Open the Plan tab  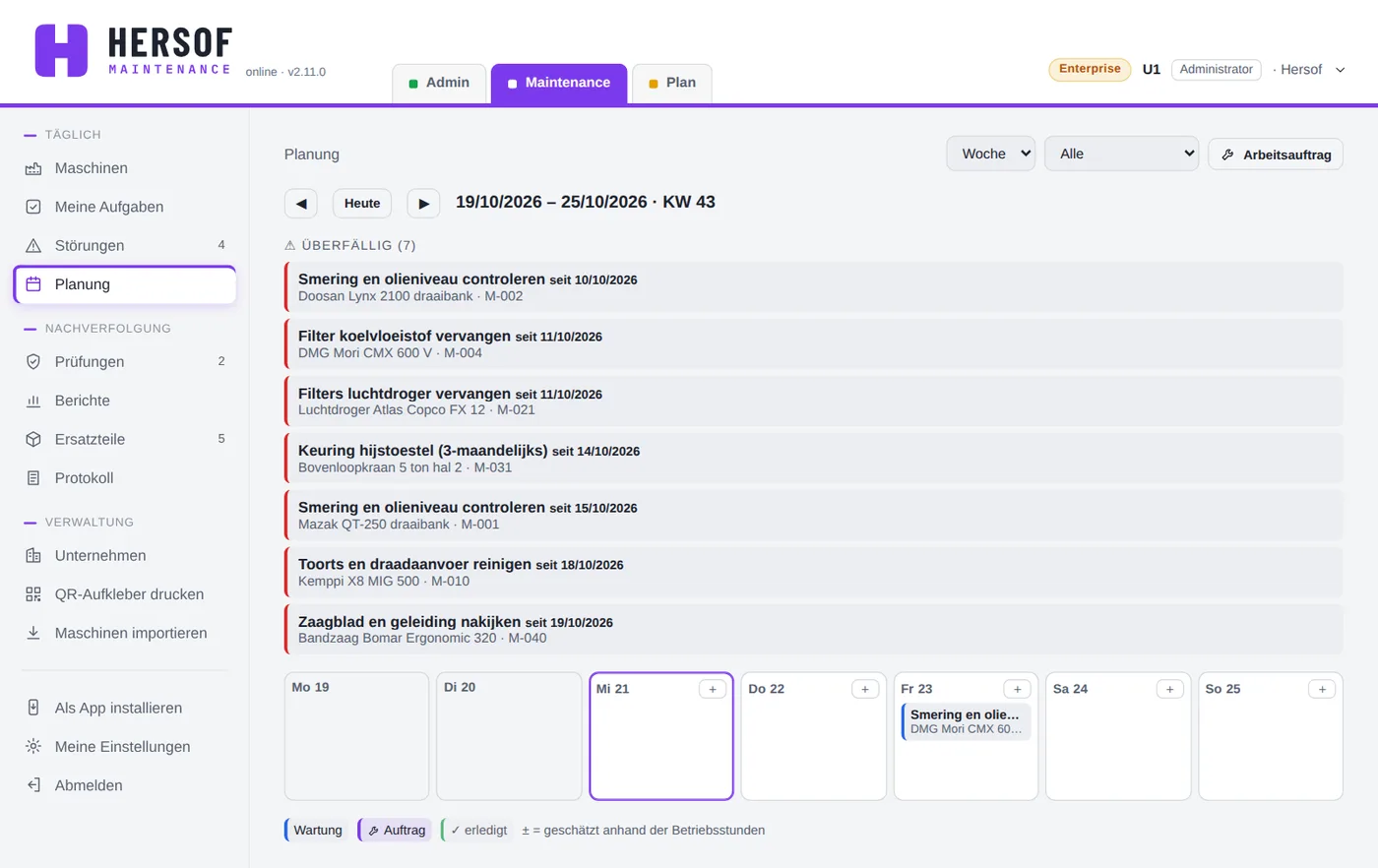coord(672,83)
